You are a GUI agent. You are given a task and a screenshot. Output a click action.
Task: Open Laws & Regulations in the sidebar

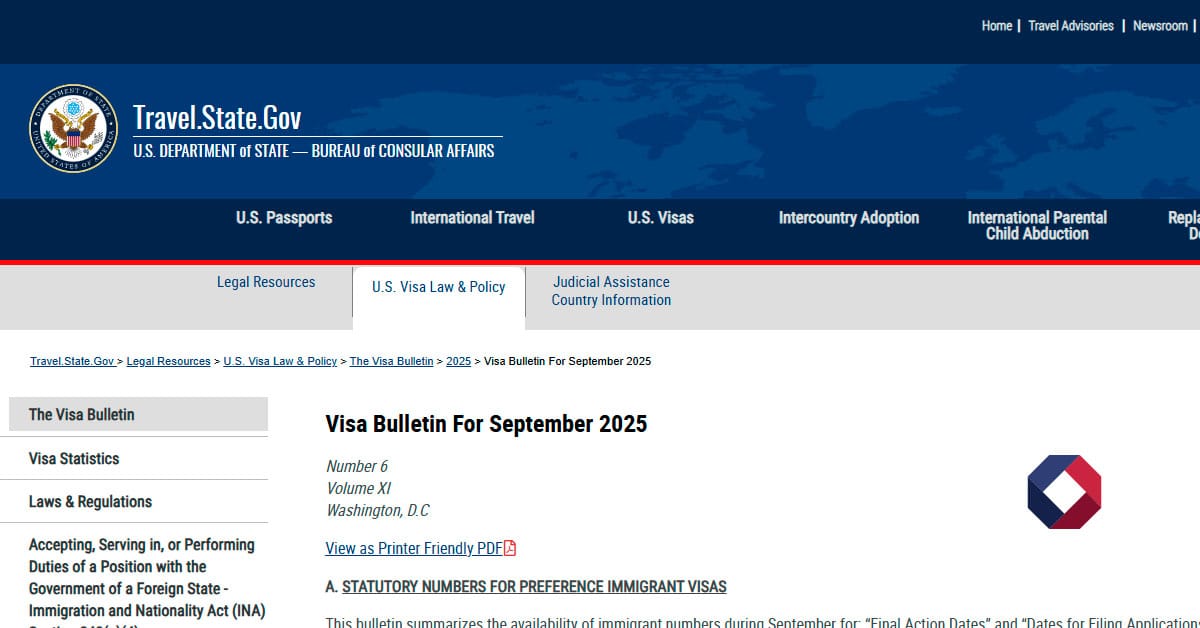pos(90,502)
